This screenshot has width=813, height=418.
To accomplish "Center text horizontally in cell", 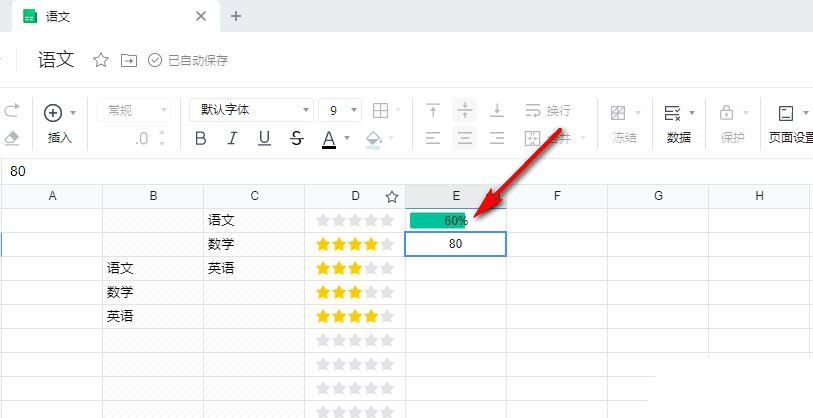I will [465, 139].
